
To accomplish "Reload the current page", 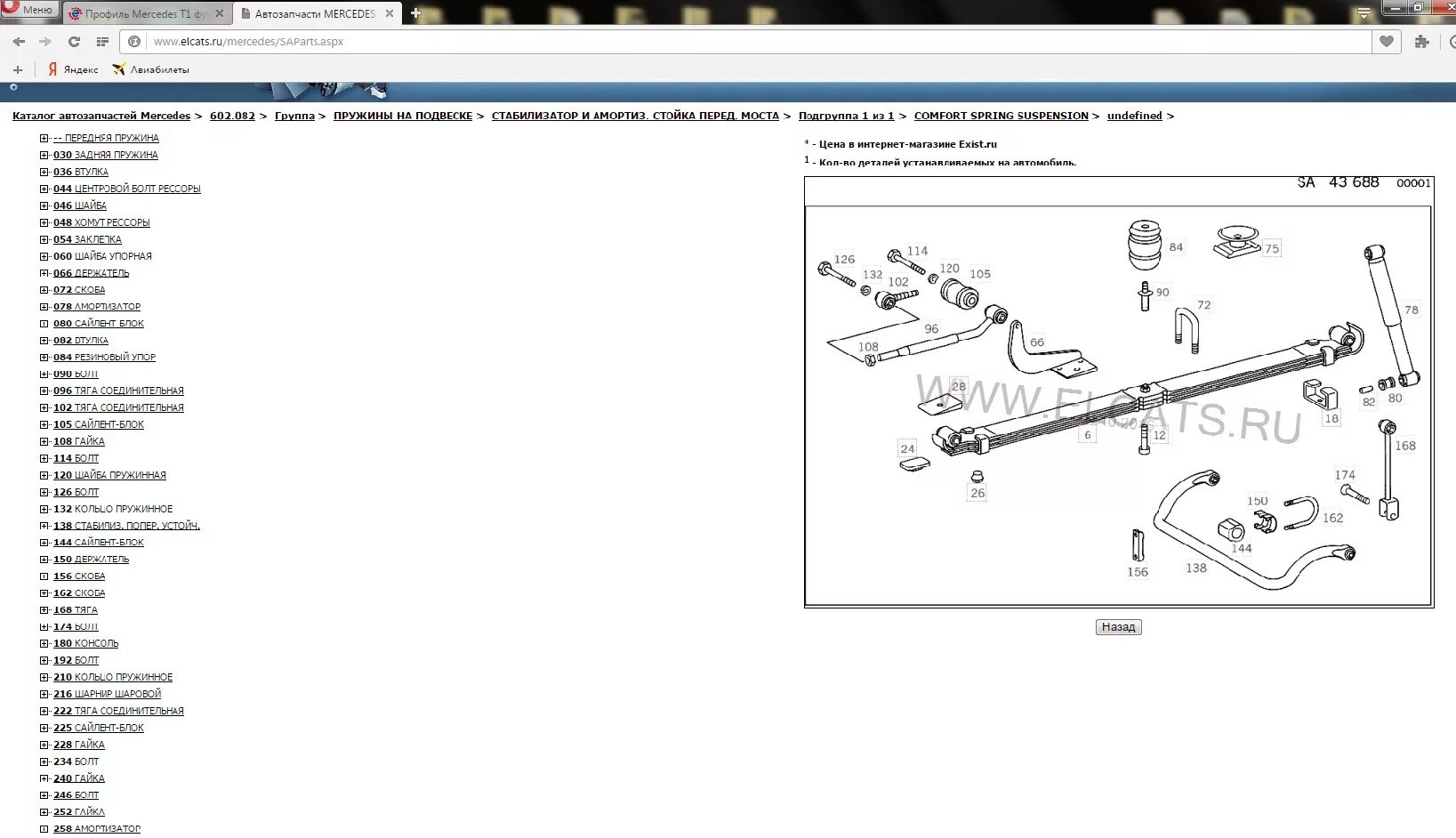I will [x=74, y=42].
